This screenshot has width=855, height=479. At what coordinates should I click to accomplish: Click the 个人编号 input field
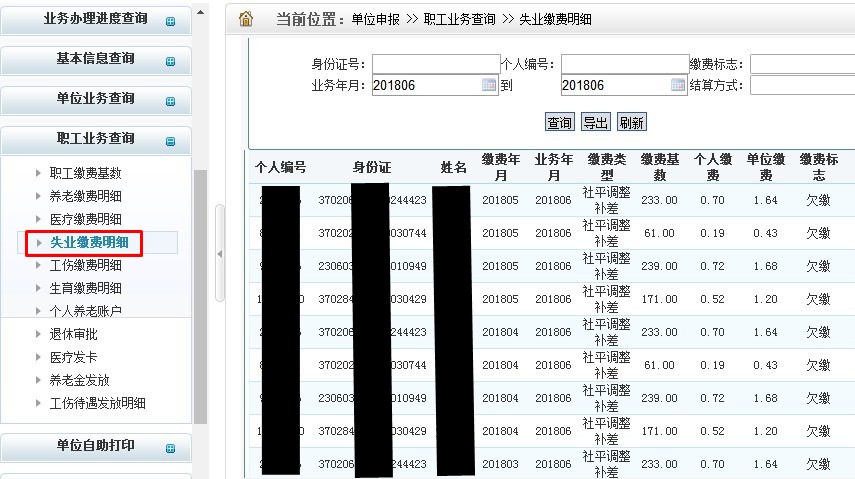(x=624, y=64)
